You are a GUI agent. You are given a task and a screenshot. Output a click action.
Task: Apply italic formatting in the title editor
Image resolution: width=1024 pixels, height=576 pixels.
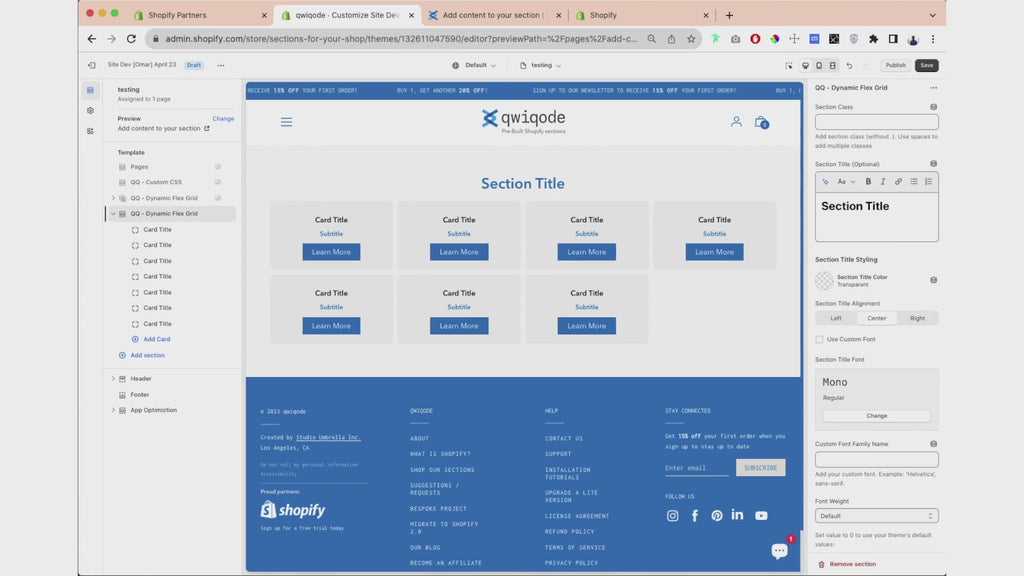(883, 181)
